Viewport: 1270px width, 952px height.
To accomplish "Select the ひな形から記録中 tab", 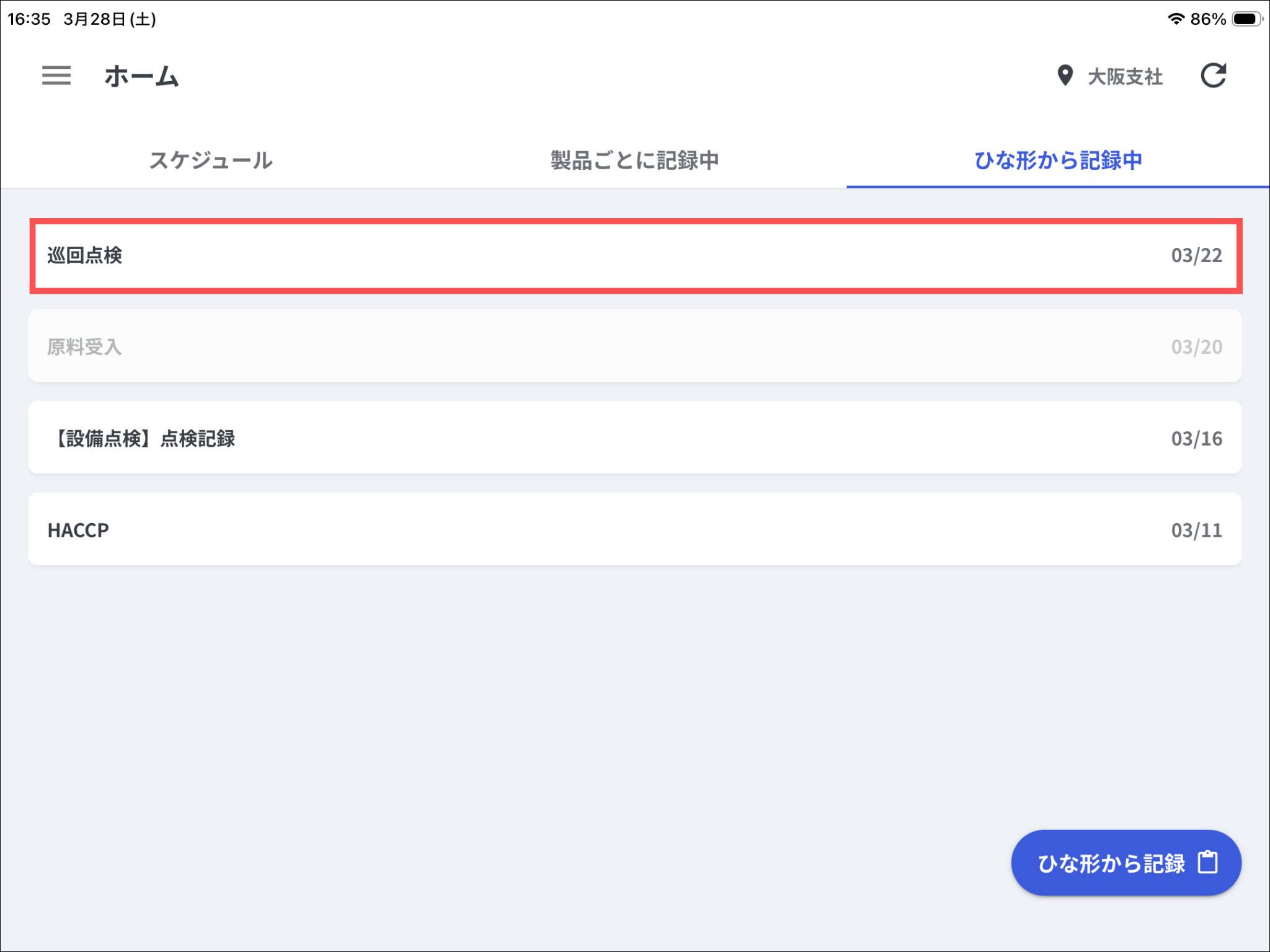I will (x=1058, y=160).
